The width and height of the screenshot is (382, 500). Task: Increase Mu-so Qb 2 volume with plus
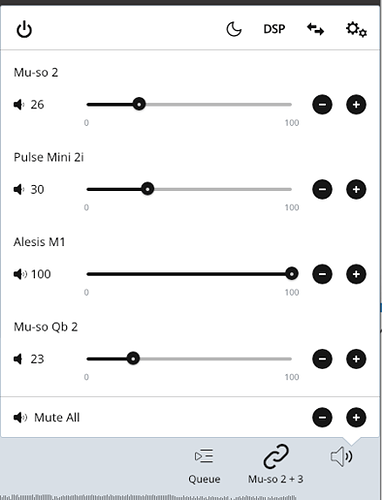(356, 359)
